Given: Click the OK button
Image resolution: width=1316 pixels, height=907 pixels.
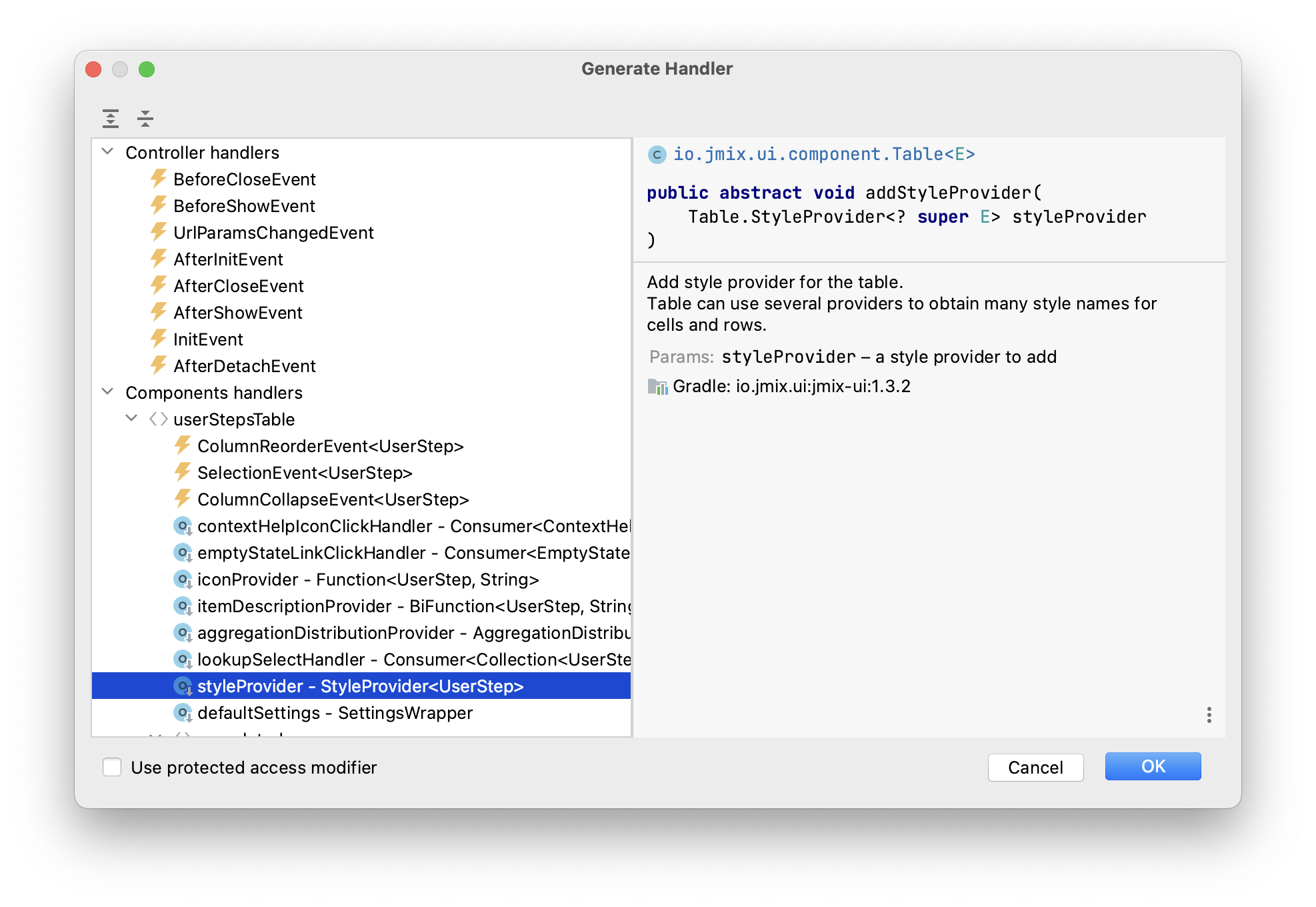Looking at the screenshot, I should click(x=1153, y=767).
